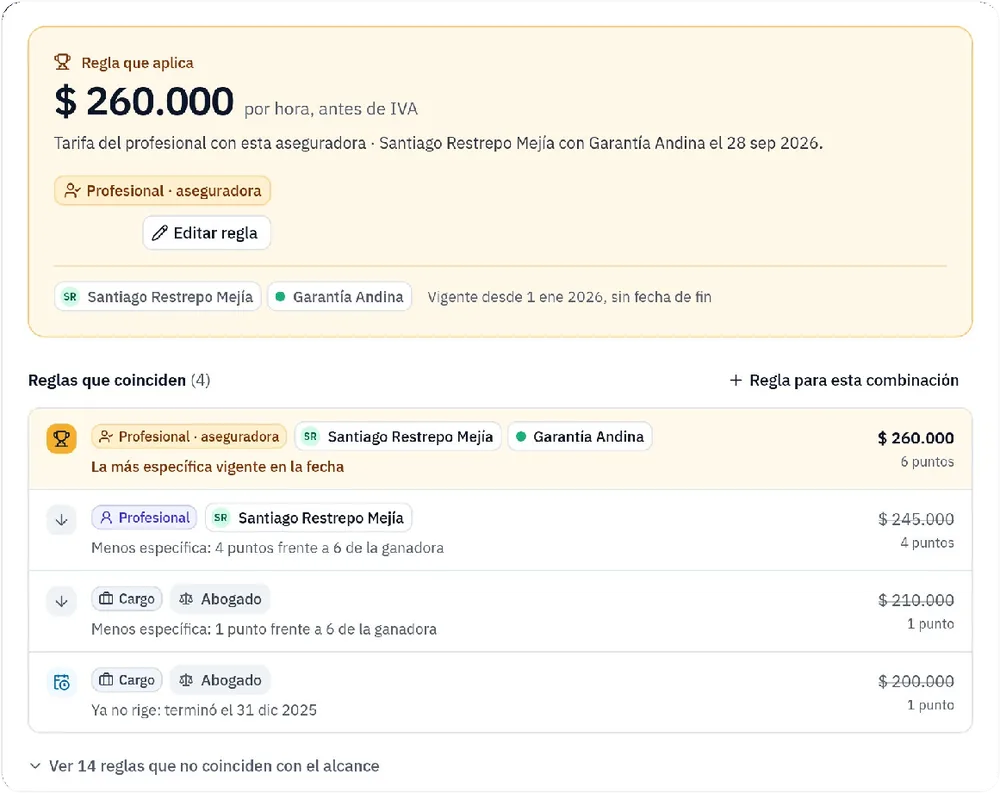Click 'La más específica vigente en la fecha'
Screen dimensions: 1000x793
click(217, 466)
